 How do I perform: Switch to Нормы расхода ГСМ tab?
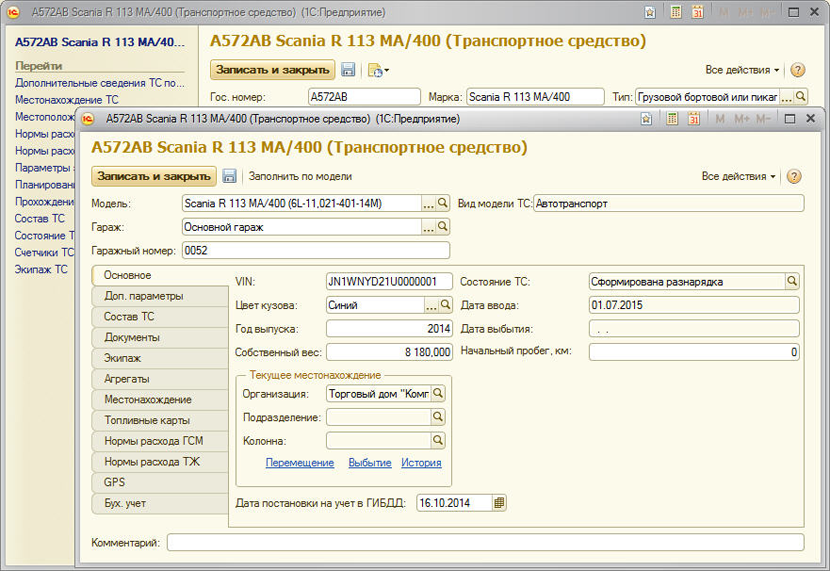[x=160, y=441]
